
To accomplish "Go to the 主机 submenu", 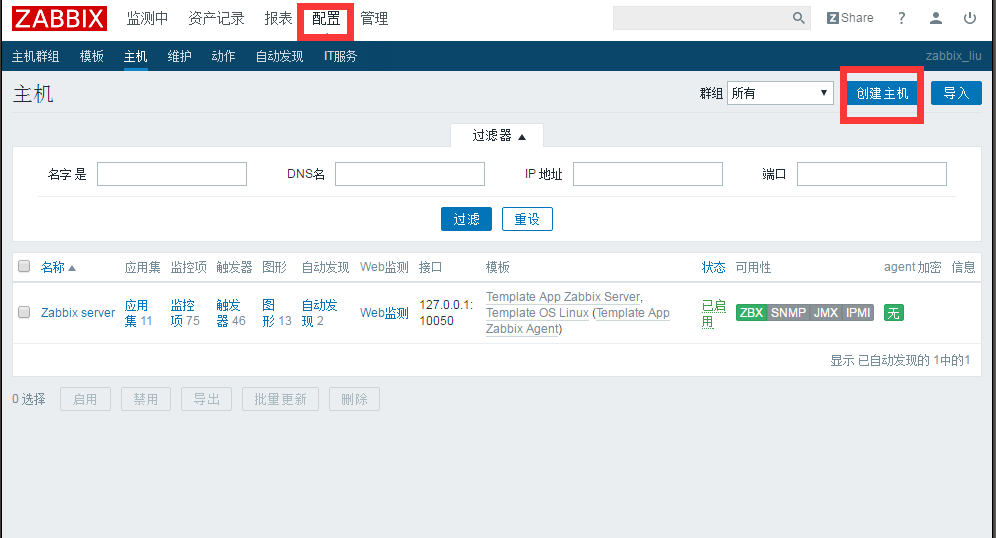I will click(x=135, y=57).
